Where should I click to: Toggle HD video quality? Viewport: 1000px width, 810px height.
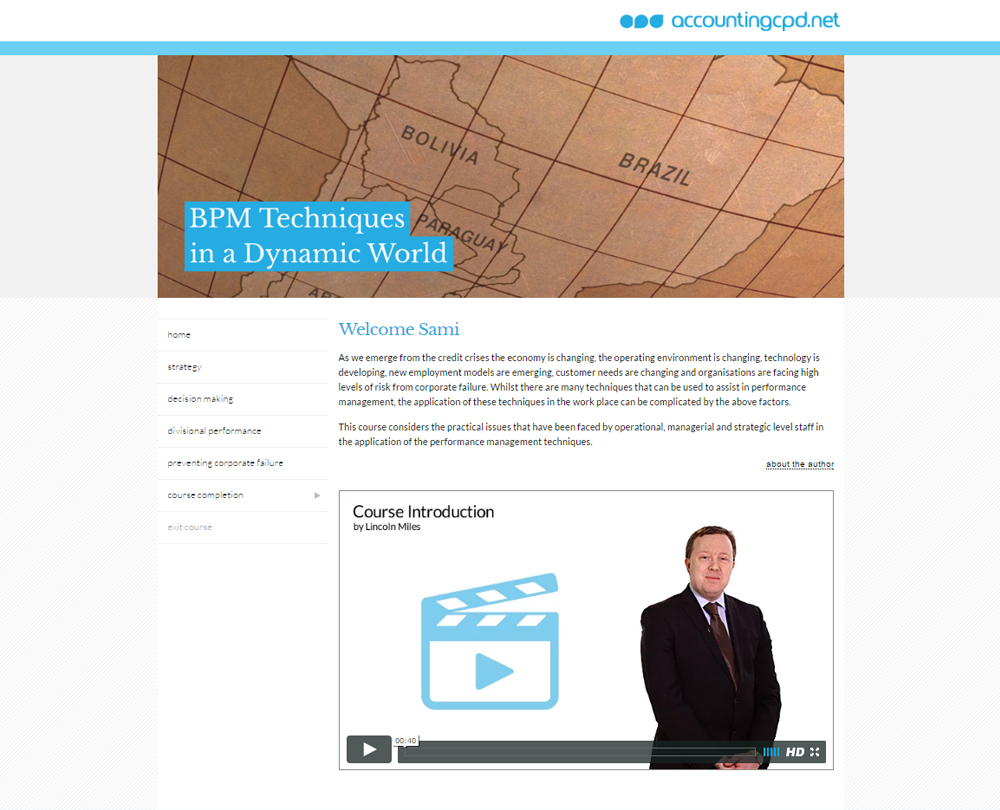[795, 752]
